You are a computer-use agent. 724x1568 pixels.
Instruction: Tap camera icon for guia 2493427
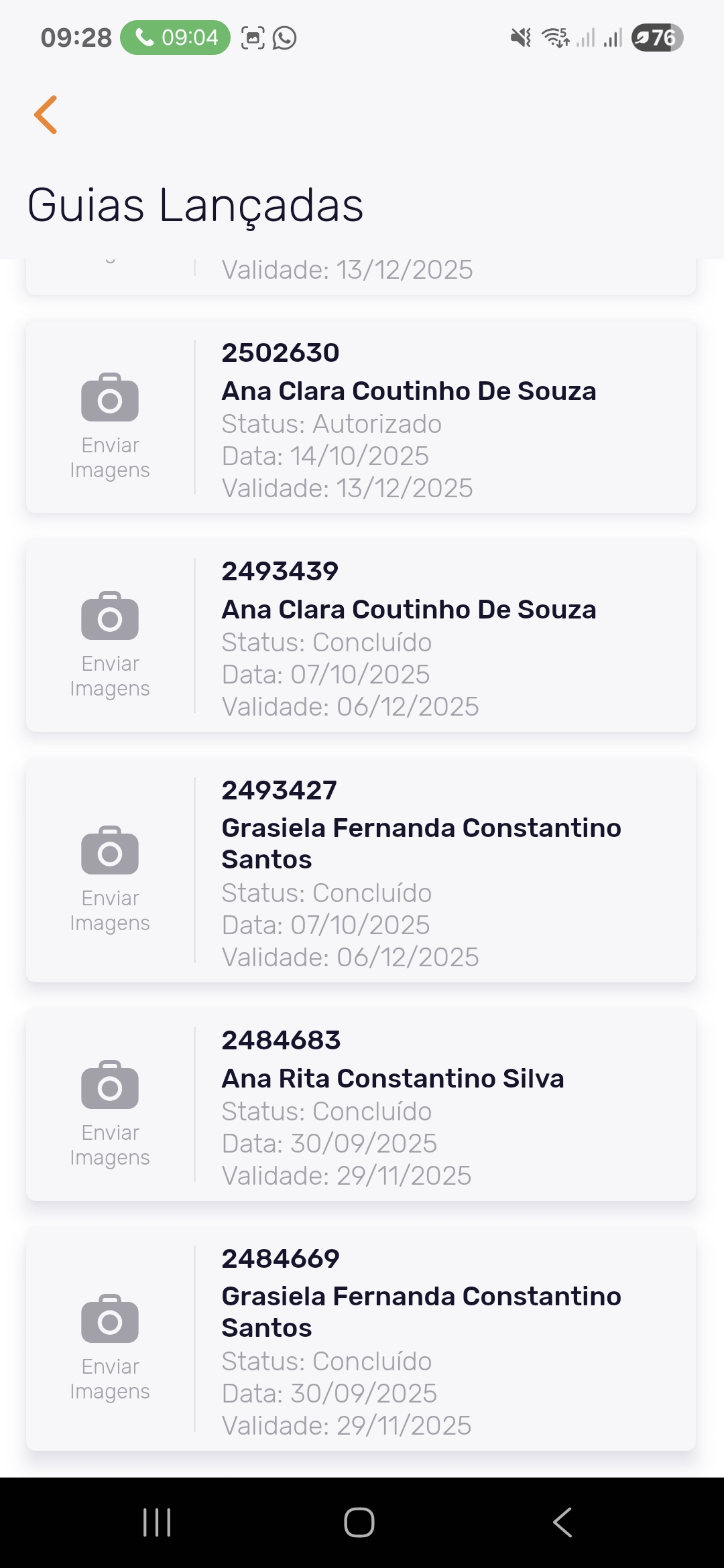[110, 850]
